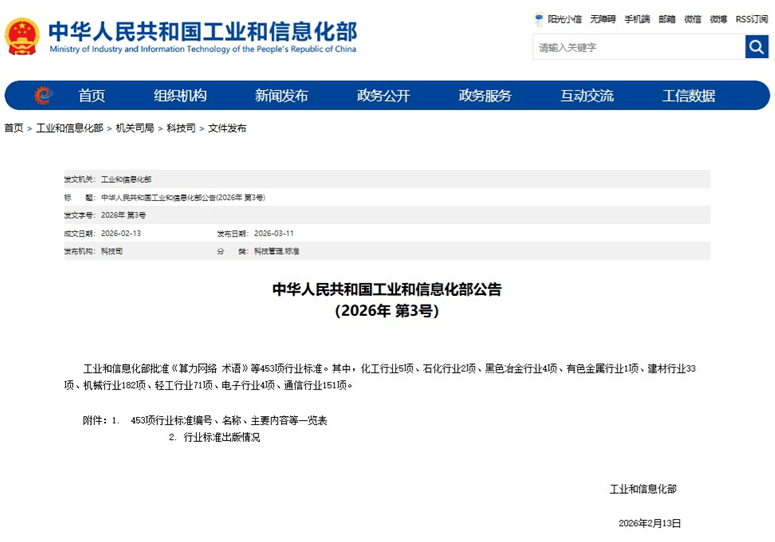Viewport: 775px width, 542px height.
Task: Click the national emblem logo
Action: [22, 37]
